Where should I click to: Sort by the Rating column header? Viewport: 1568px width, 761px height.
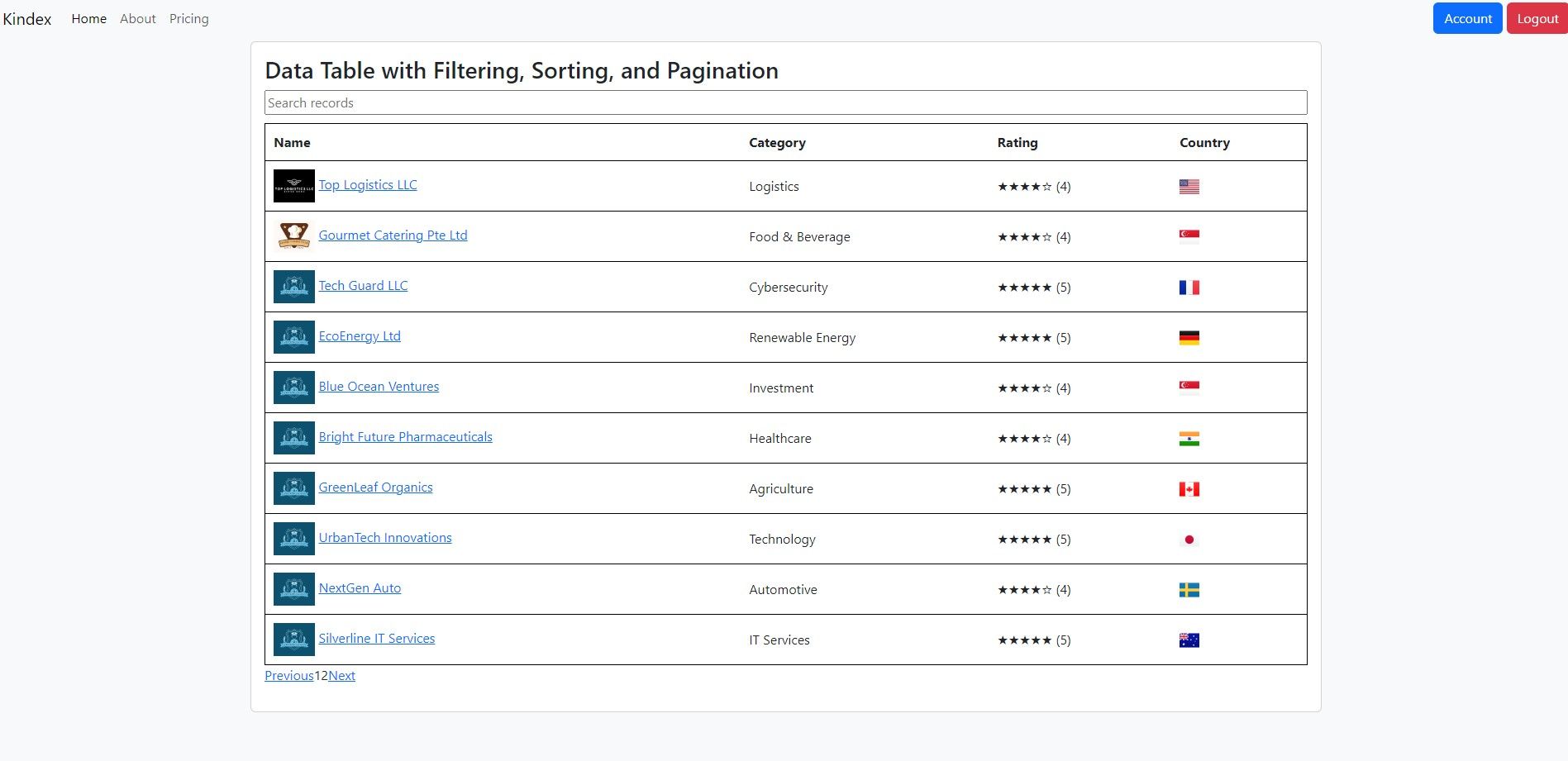pyautogui.click(x=1018, y=143)
